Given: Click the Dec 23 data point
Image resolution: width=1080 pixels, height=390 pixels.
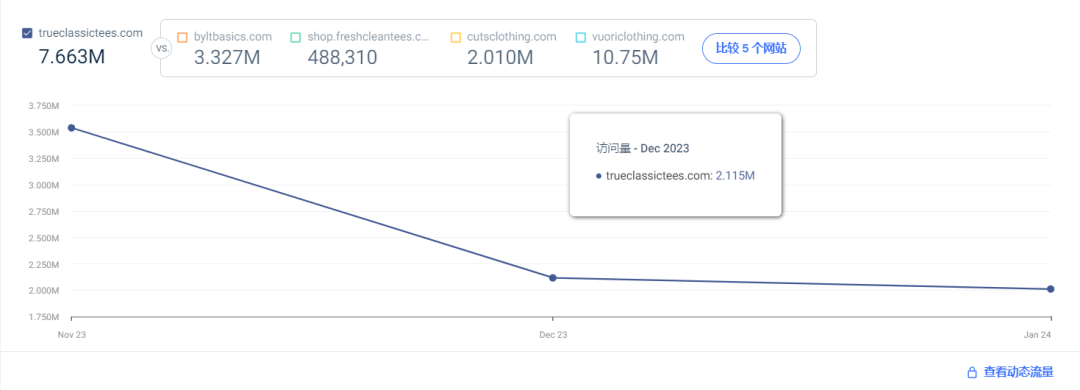Looking at the screenshot, I should pyautogui.click(x=553, y=278).
